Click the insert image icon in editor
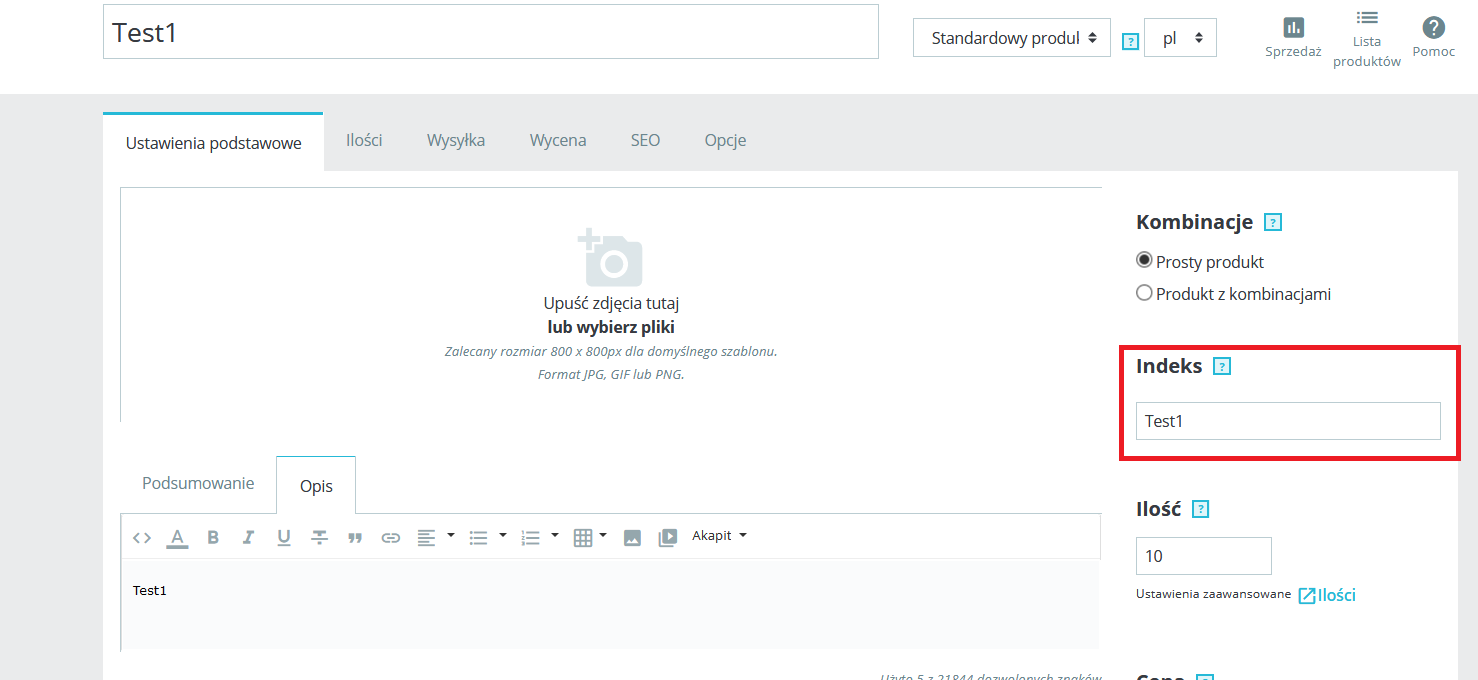 tap(632, 538)
